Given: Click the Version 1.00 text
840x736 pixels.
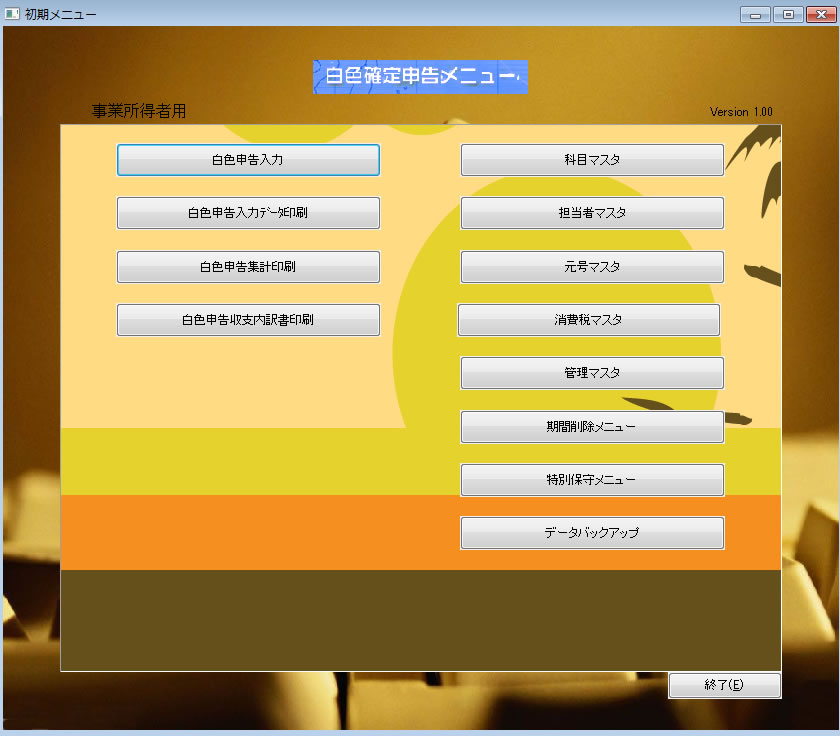Looking at the screenshot, I should [741, 112].
